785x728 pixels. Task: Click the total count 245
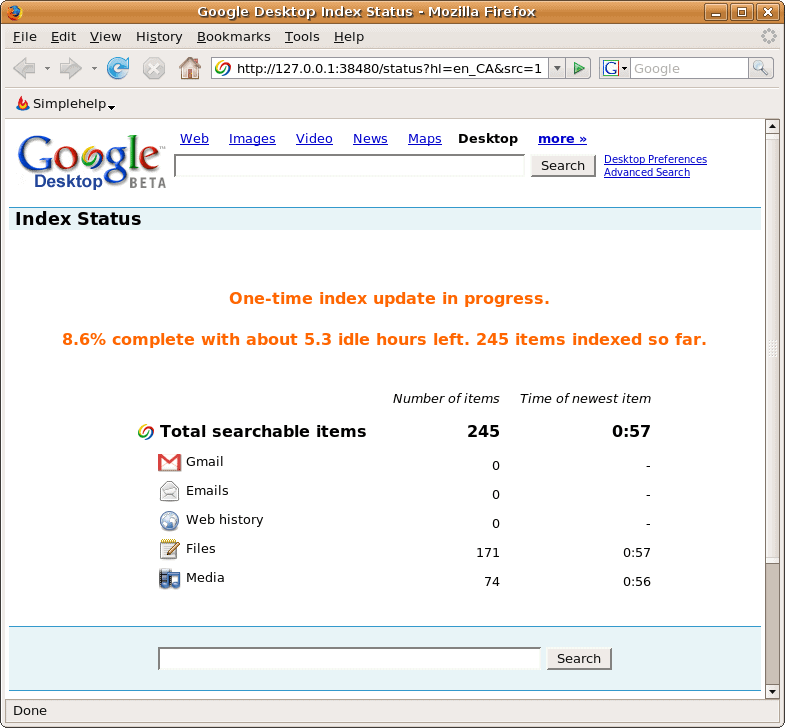pos(483,431)
